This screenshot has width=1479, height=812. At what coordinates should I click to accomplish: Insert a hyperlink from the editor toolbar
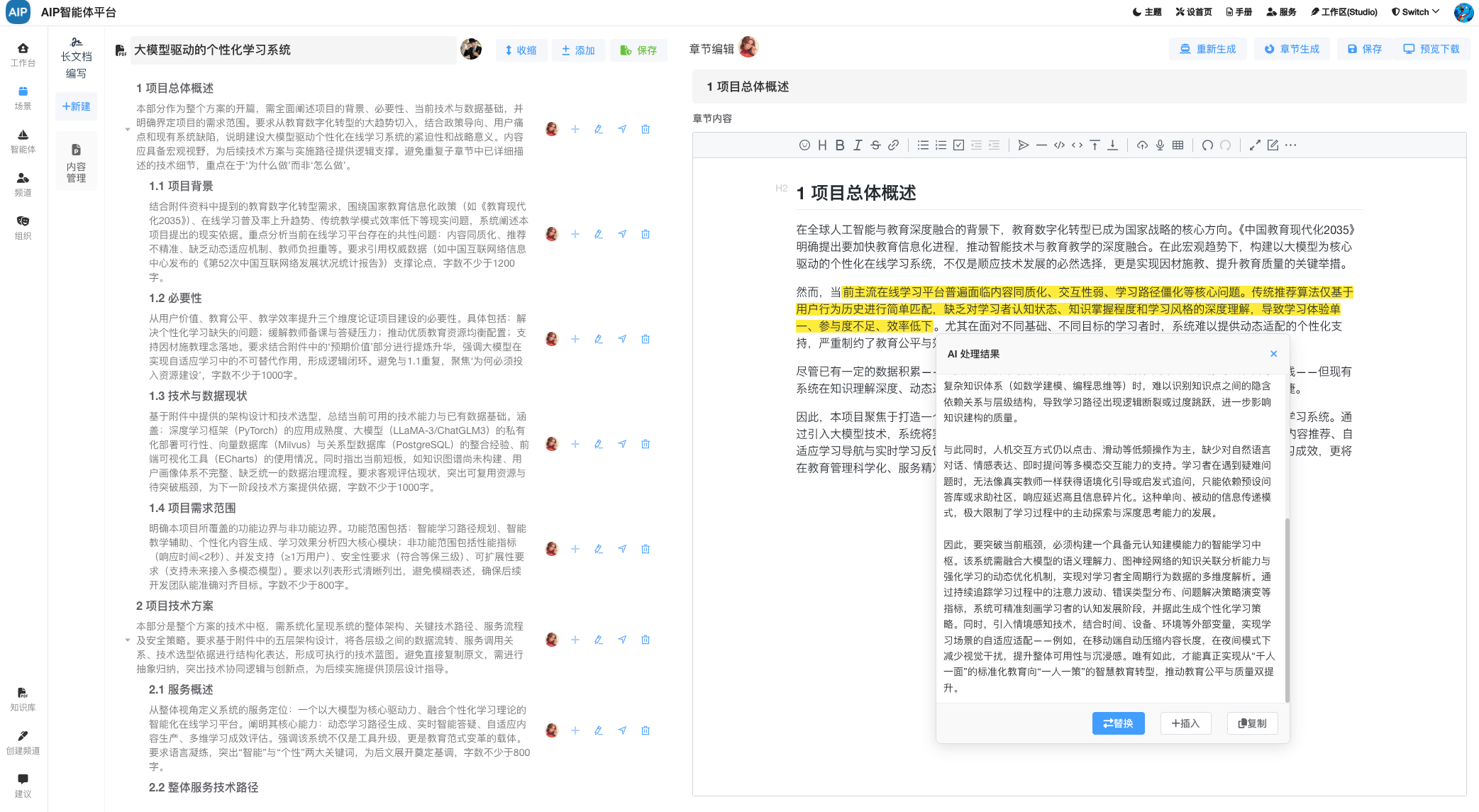pos(893,145)
